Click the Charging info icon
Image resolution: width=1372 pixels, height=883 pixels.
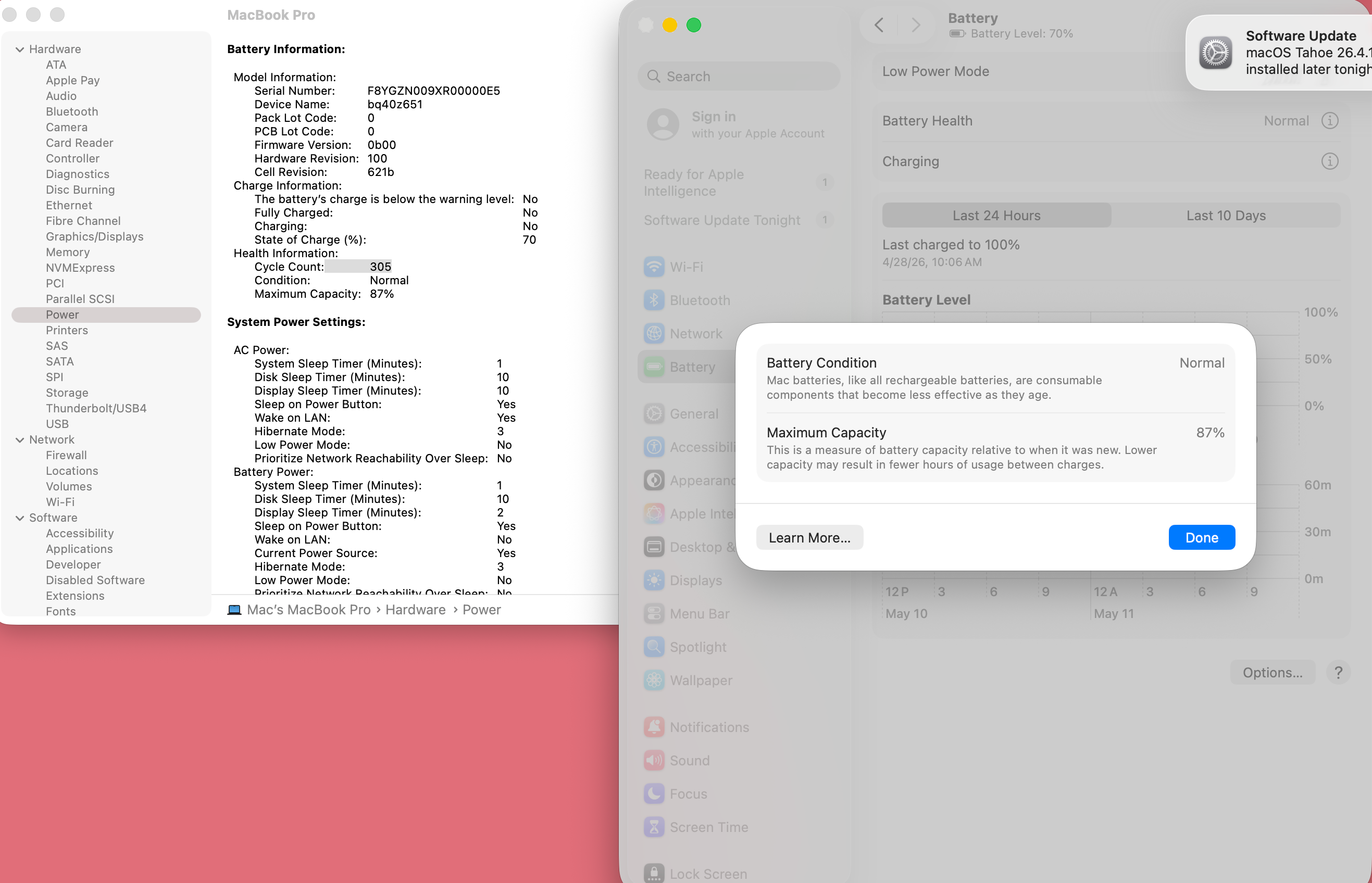click(x=1330, y=161)
